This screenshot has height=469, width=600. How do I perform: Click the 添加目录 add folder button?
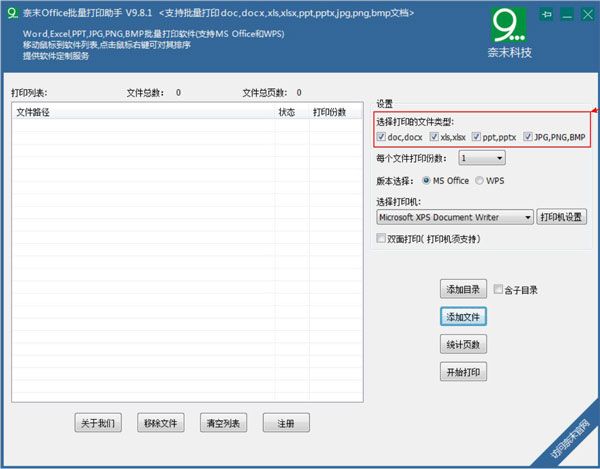[x=463, y=289]
